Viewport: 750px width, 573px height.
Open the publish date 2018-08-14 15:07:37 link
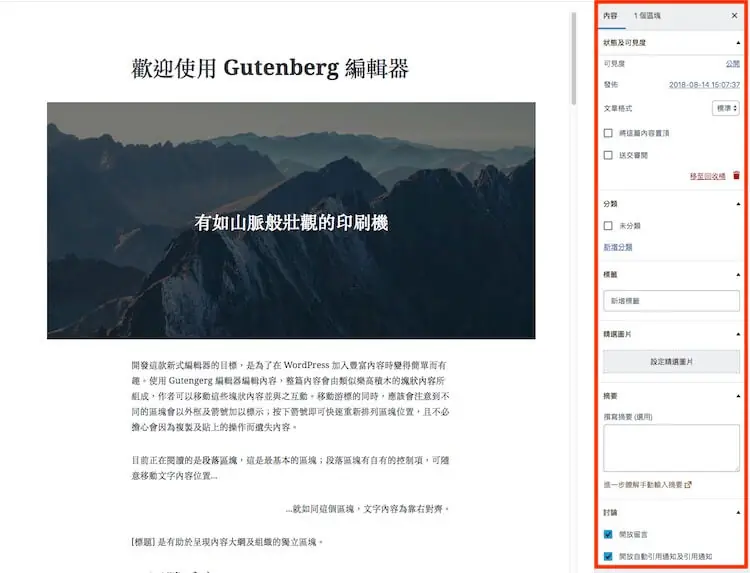pyautogui.click(x=704, y=85)
